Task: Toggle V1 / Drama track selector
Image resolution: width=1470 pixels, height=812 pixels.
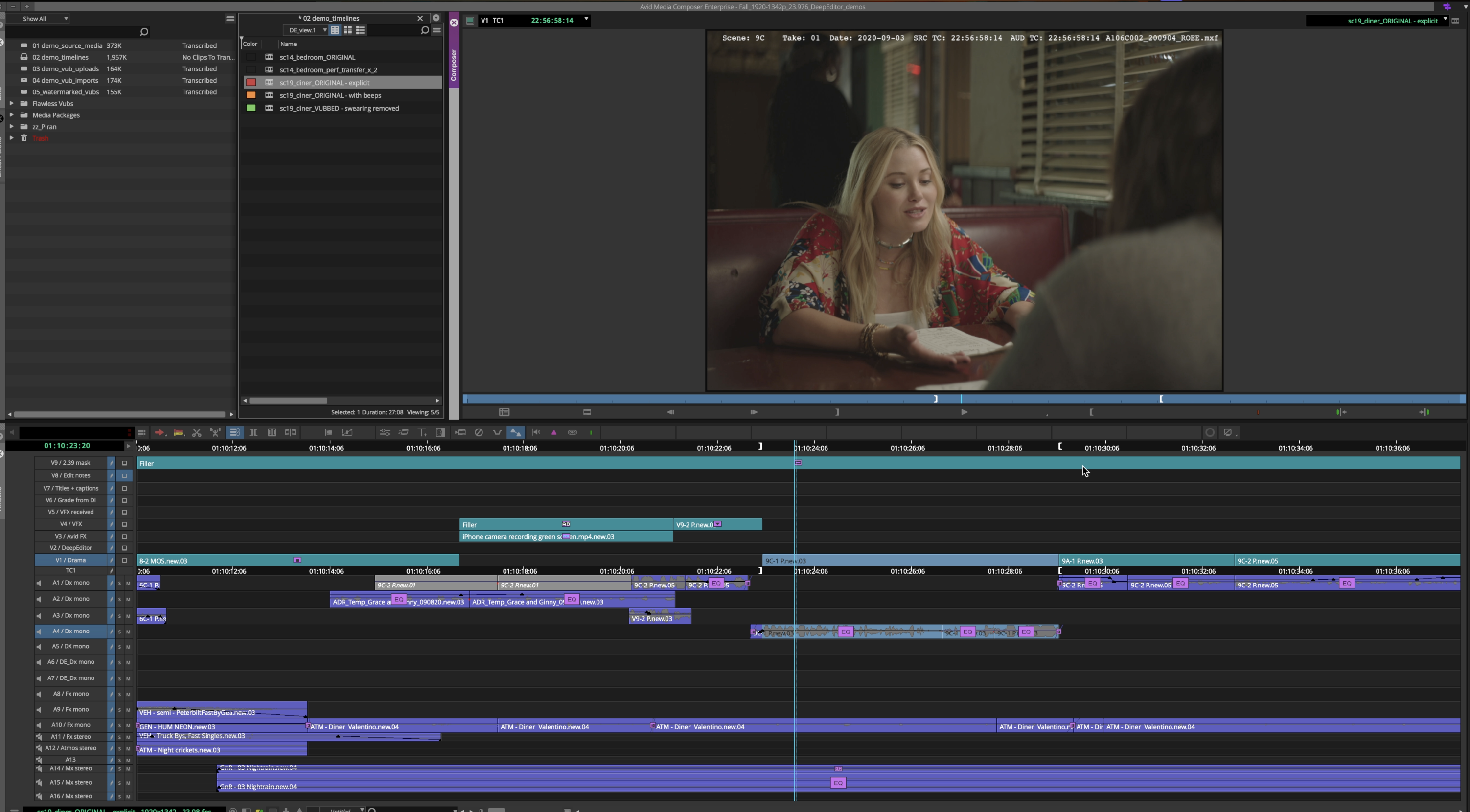Action: pyautogui.click(x=71, y=561)
